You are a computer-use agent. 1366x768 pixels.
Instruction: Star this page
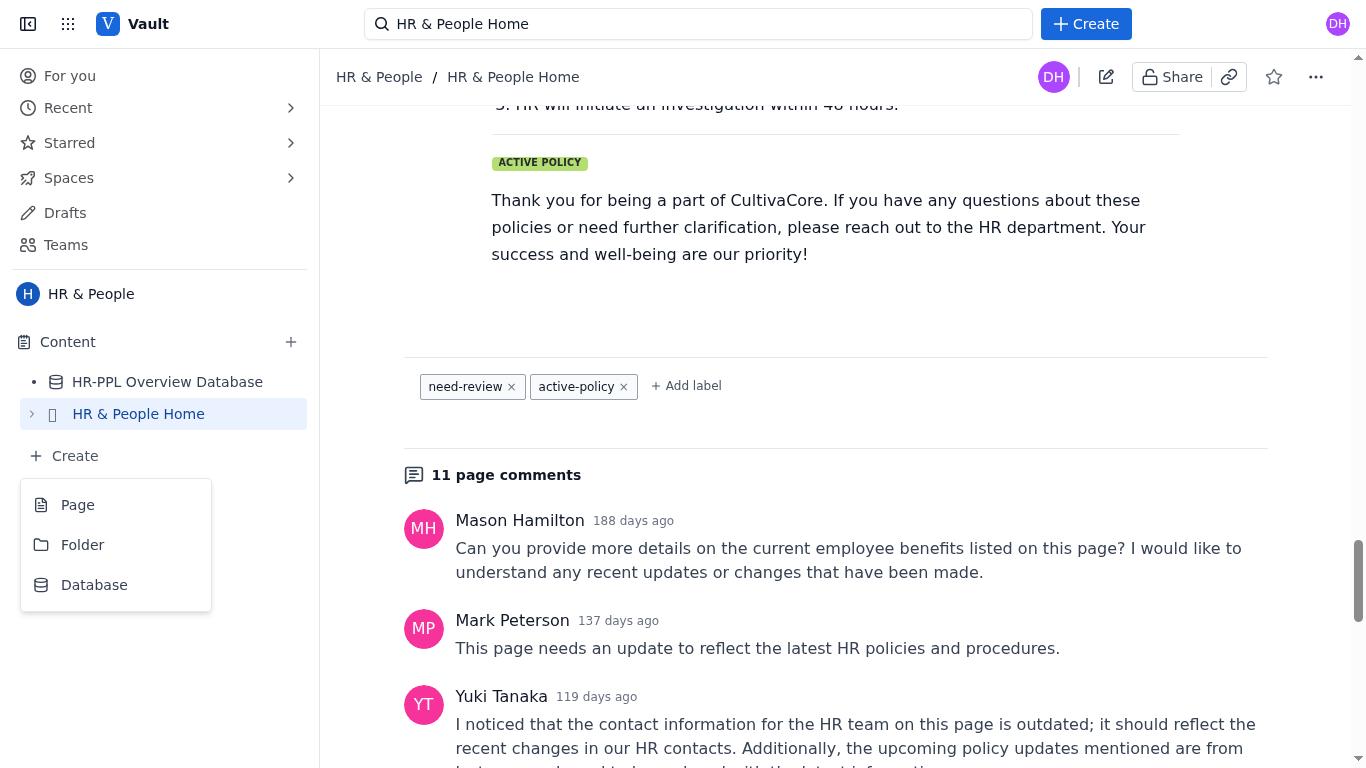[x=1274, y=77]
